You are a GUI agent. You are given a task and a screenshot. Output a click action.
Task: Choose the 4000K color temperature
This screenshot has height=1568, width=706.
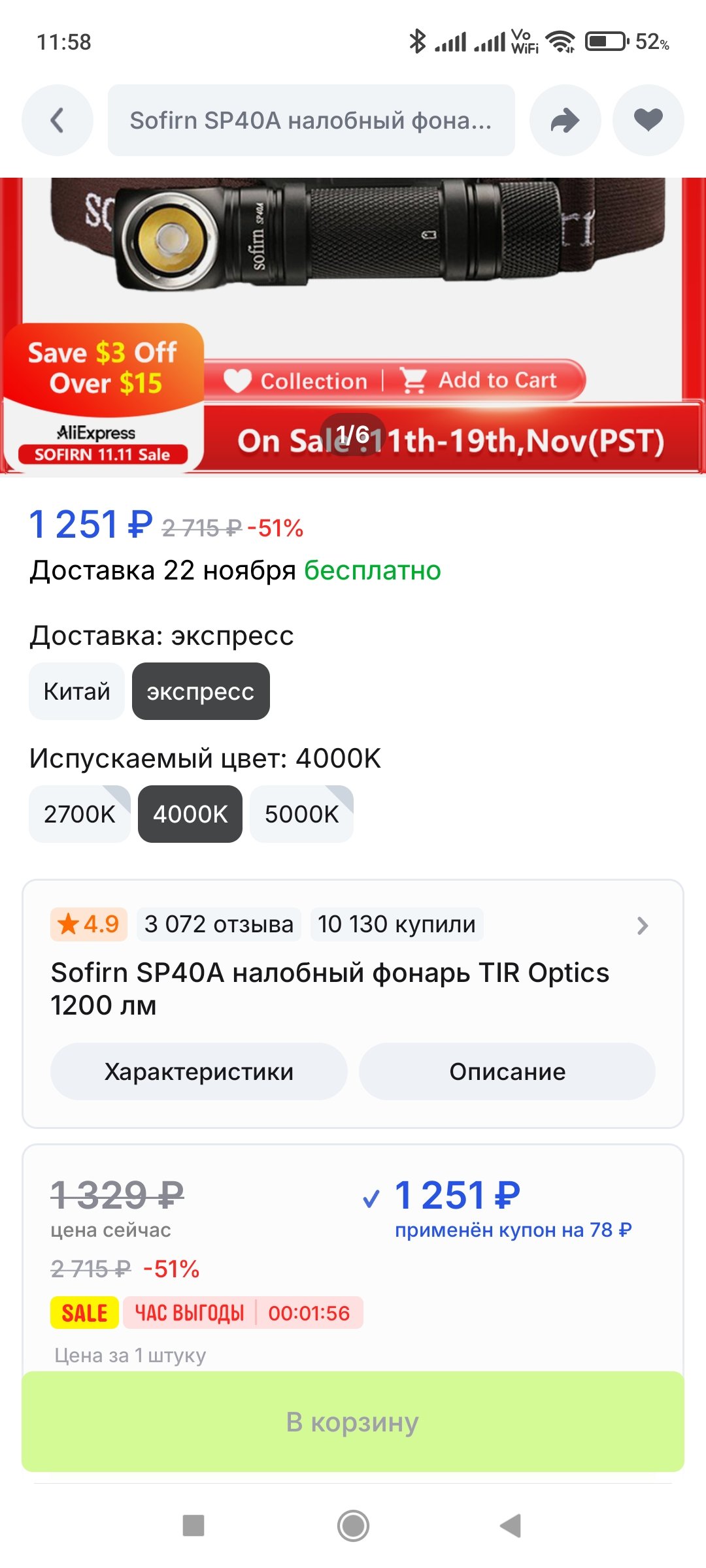coord(190,814)
